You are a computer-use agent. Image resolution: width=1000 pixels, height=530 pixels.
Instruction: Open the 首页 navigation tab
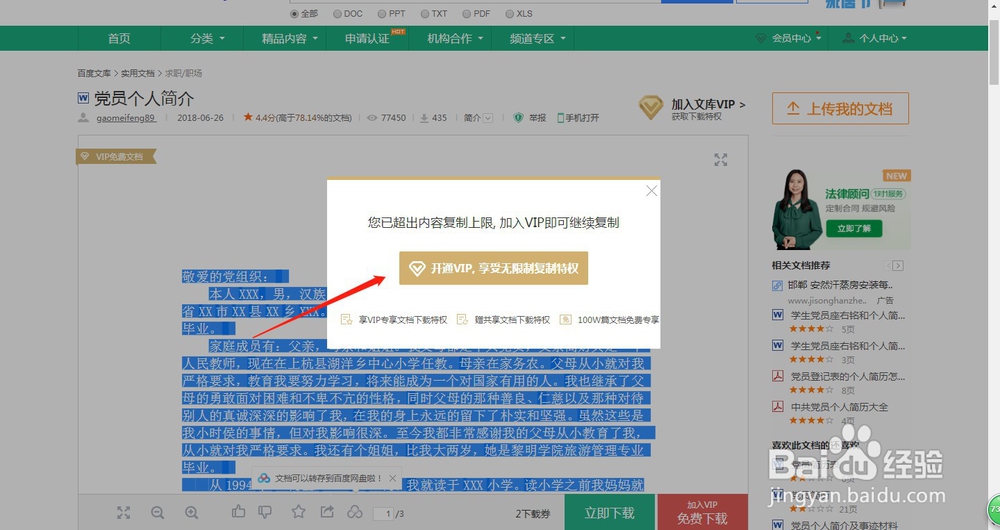[119, 38]
